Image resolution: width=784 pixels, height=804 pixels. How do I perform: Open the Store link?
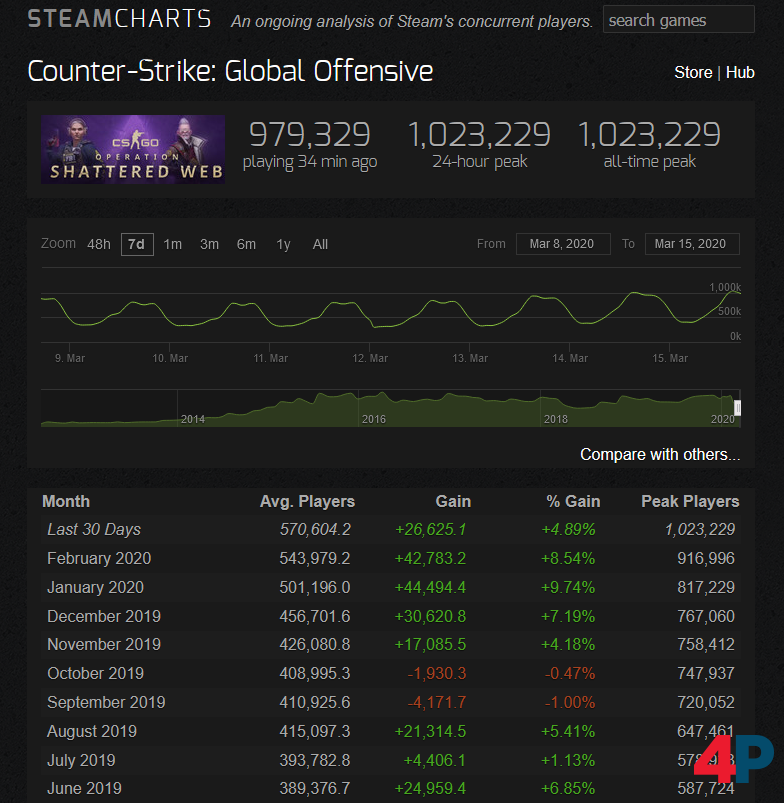point(693,72)
